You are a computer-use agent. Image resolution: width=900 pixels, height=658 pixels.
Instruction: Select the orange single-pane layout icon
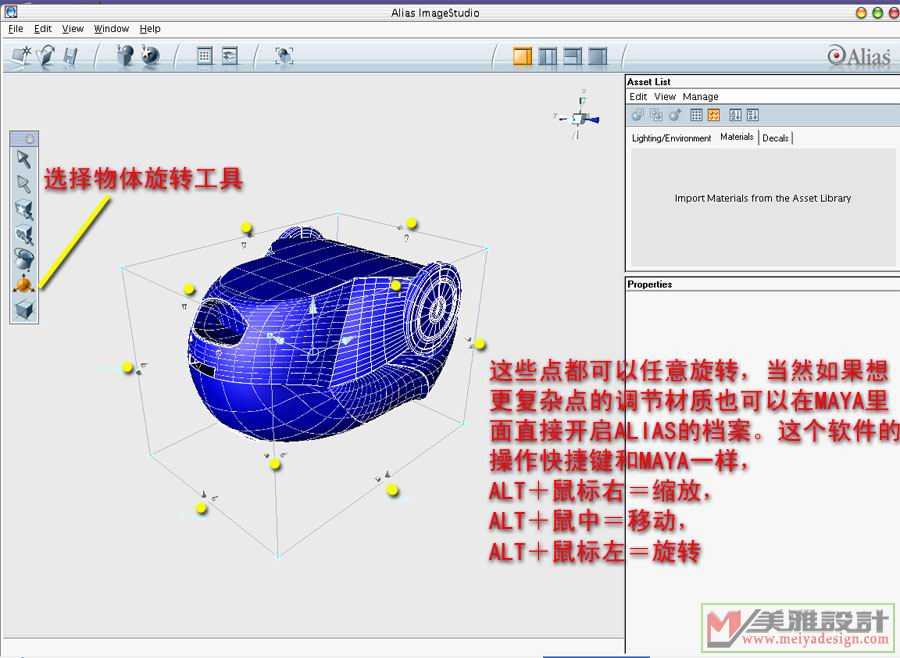tap(522, 56)
